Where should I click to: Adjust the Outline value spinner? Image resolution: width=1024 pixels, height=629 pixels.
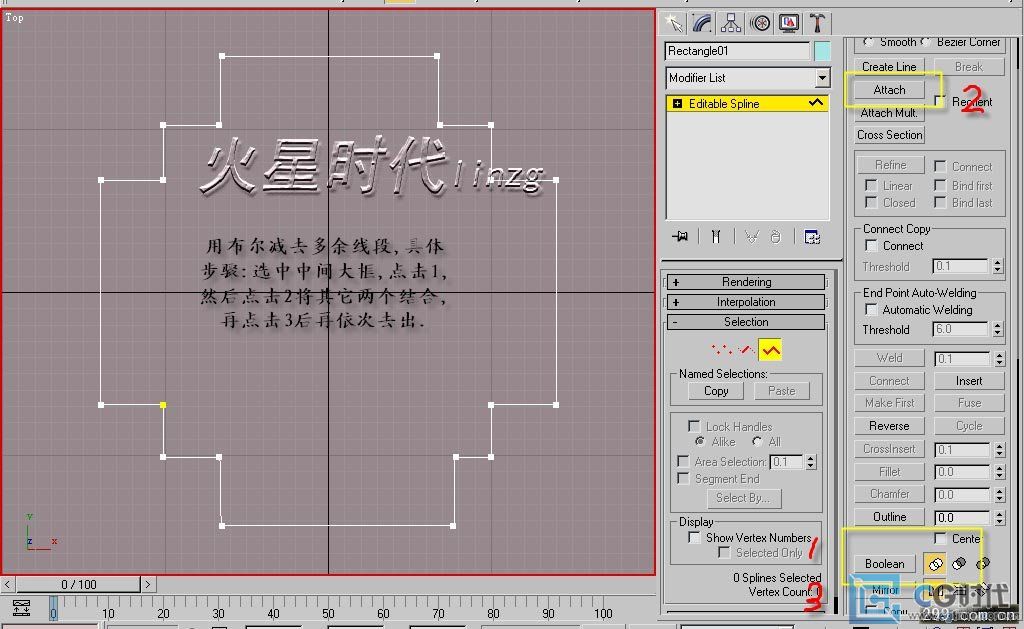999,517
